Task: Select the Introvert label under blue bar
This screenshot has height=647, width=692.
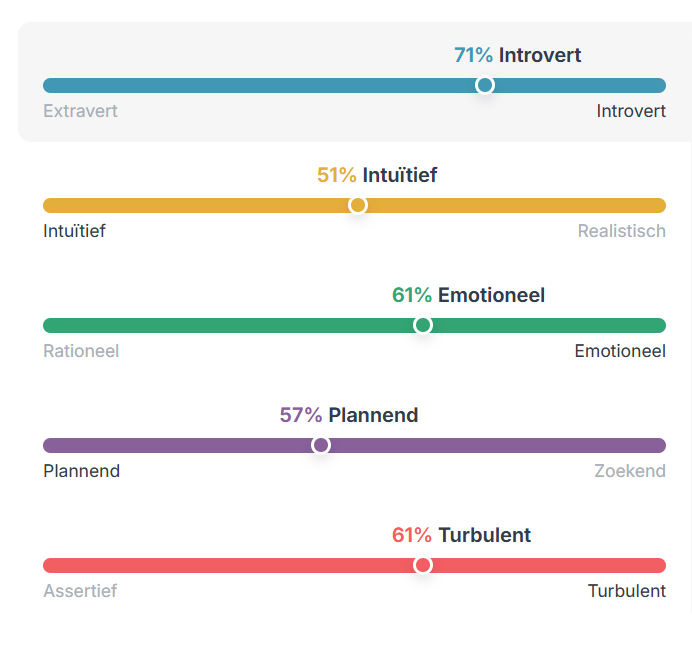Action: (x=631, y=111)
